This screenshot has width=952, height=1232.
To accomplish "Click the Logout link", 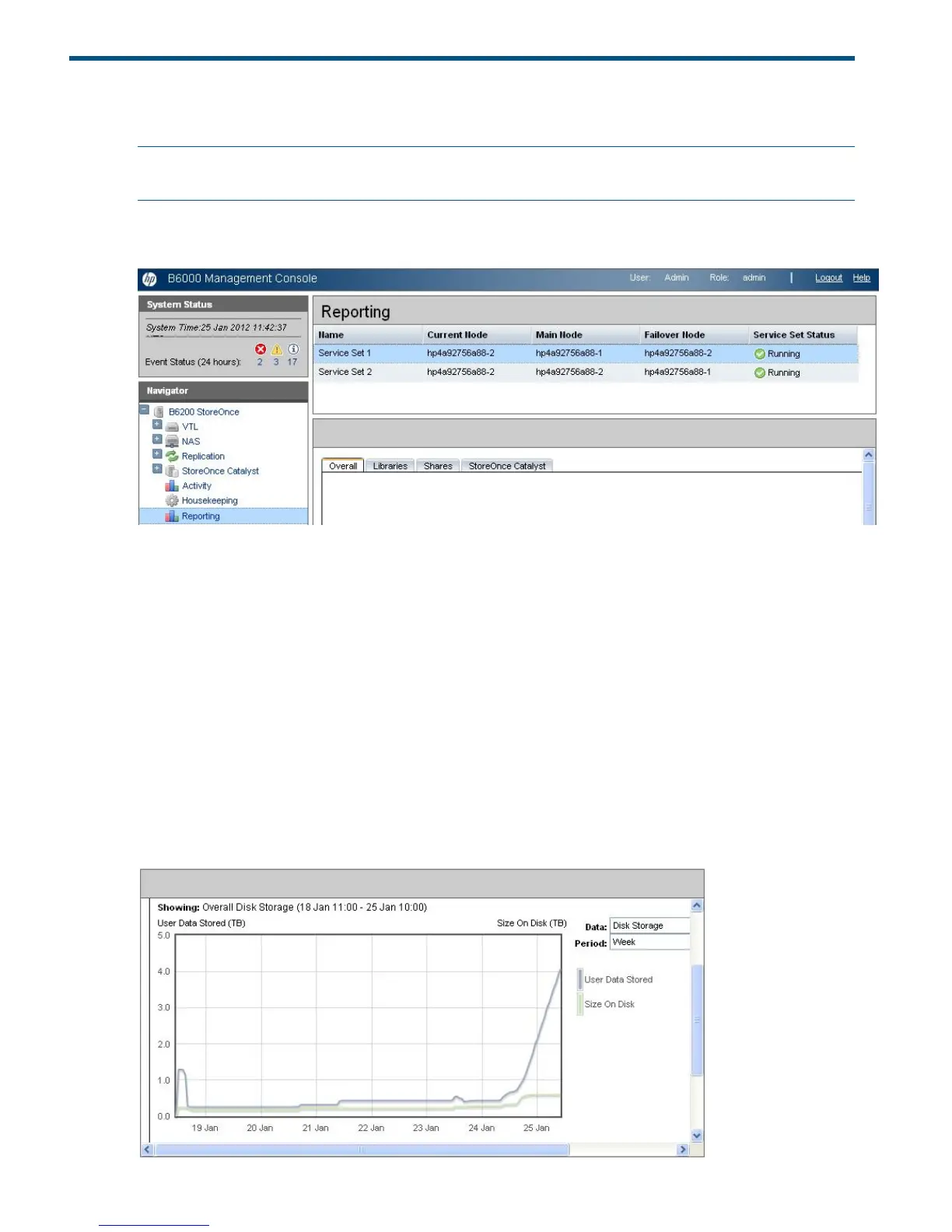I will [828, 278].
